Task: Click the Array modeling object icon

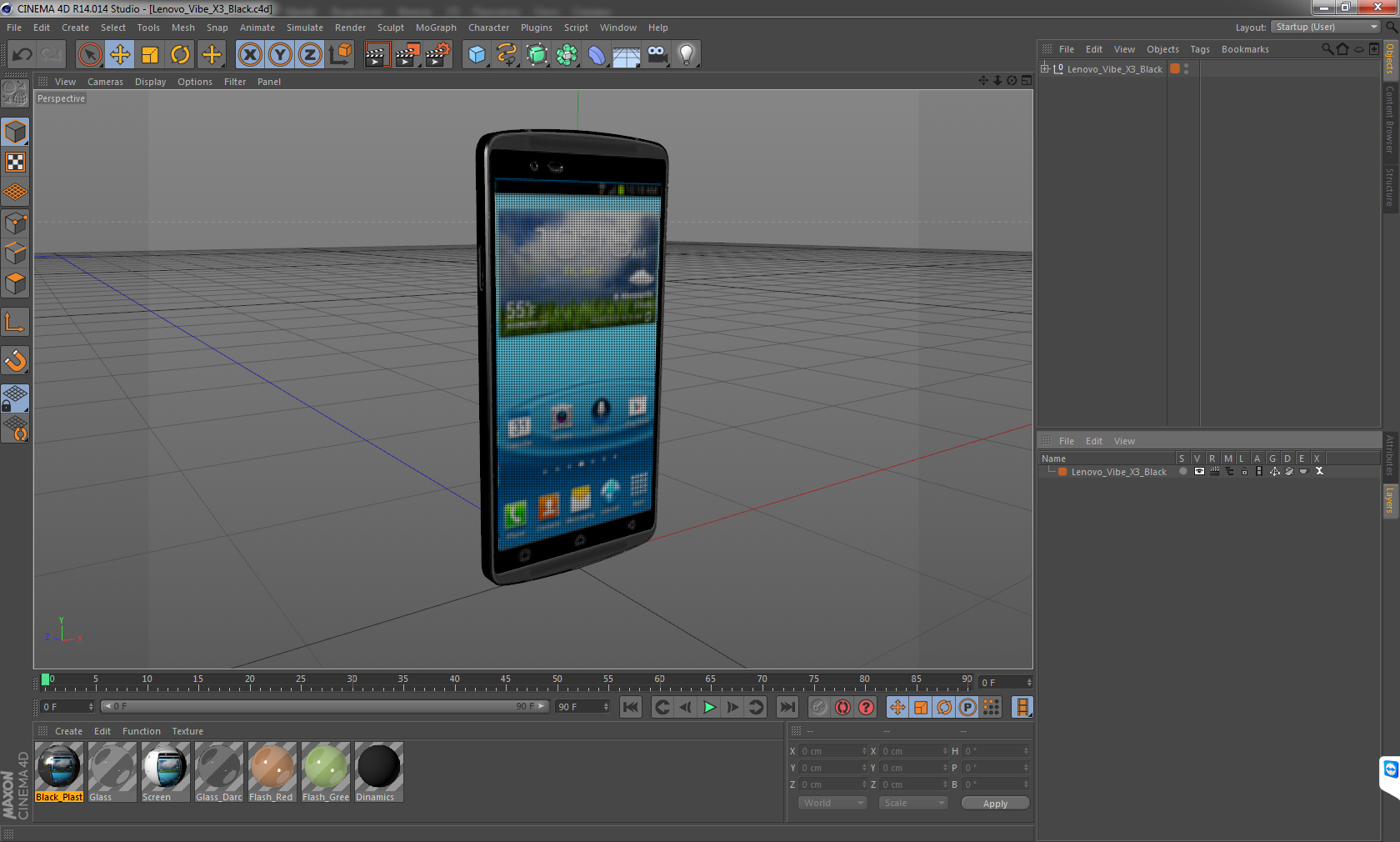Action: pyautogui.click(x=567, y=55)
